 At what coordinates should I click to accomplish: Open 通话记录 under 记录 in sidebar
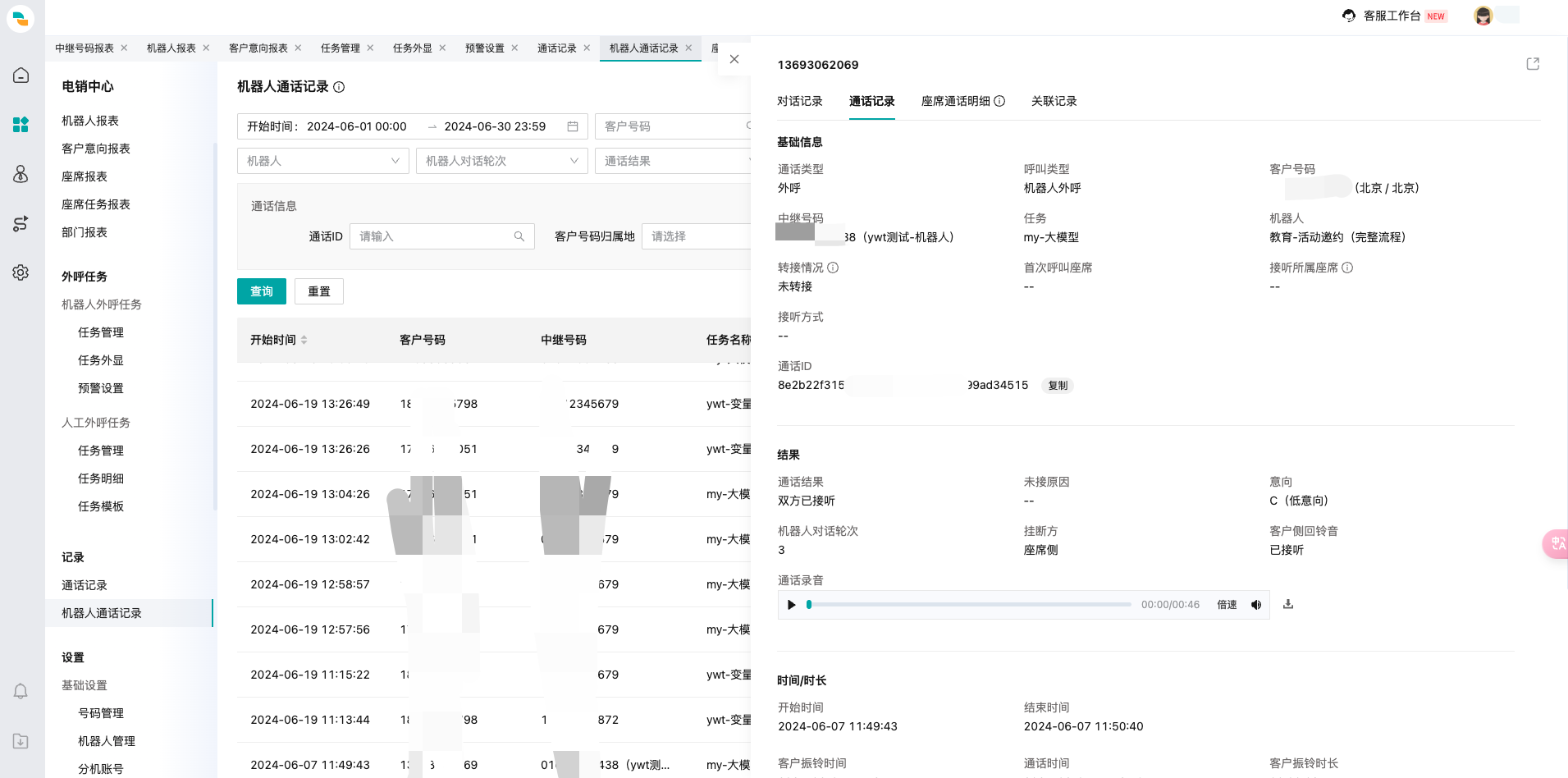pyautogui.click(x=85, y=585)
